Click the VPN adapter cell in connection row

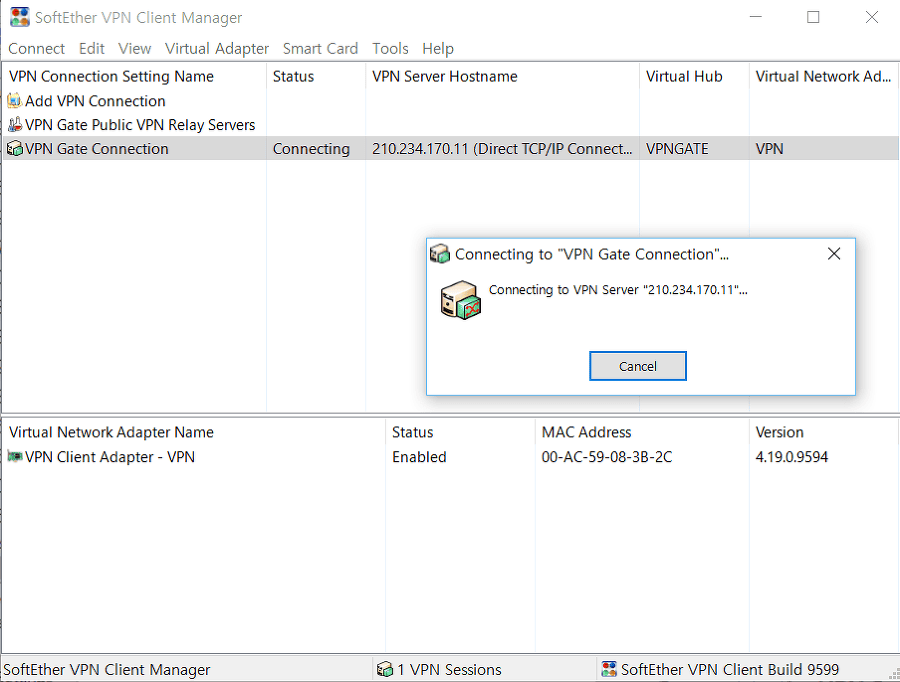tap(769, 149)
